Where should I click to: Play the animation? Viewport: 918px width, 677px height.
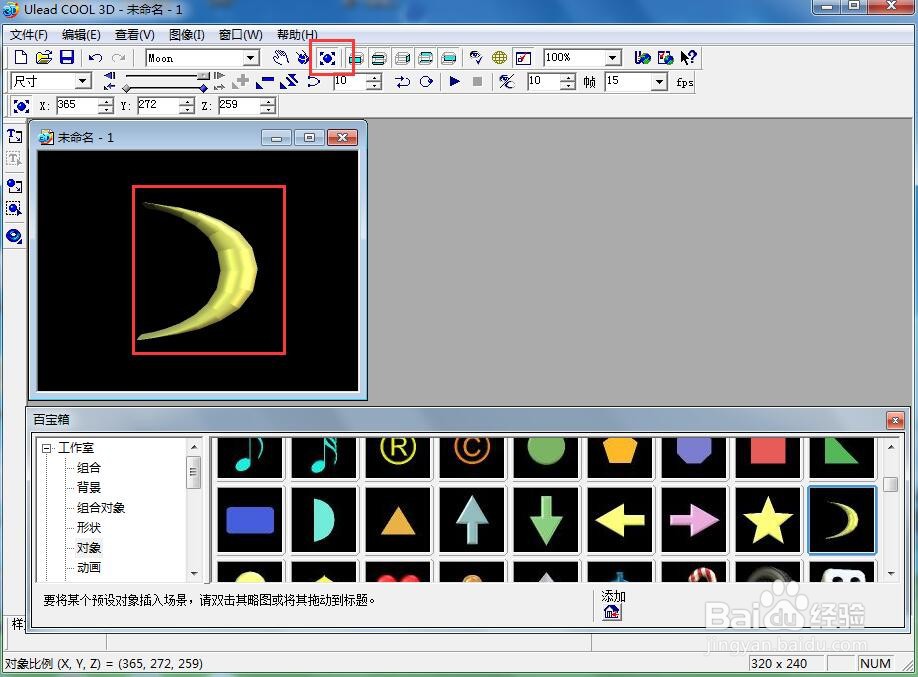point(454,81)
